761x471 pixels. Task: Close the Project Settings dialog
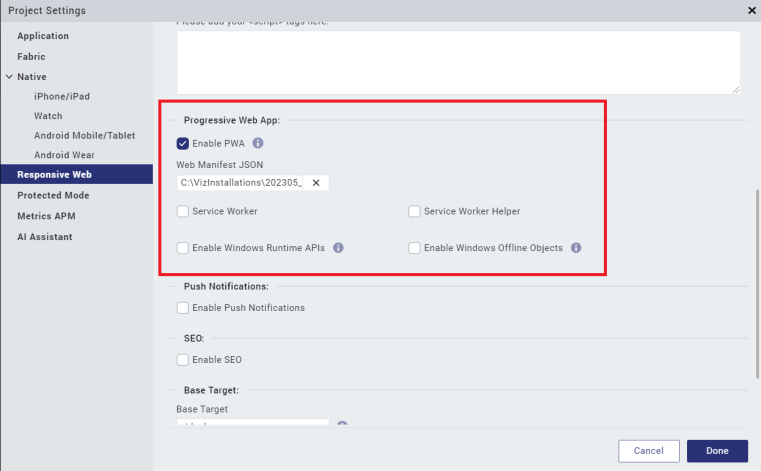(x=751, y=10)
